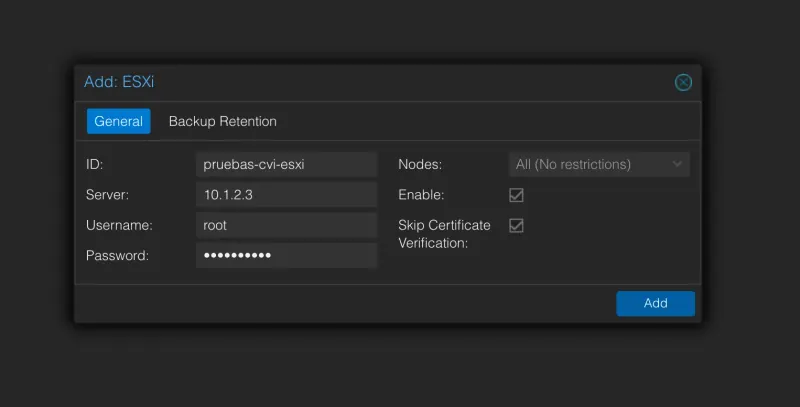This screenshot has width=800, height=407.
Task: Open the Backup Retention tab
Action: [222, 121]
